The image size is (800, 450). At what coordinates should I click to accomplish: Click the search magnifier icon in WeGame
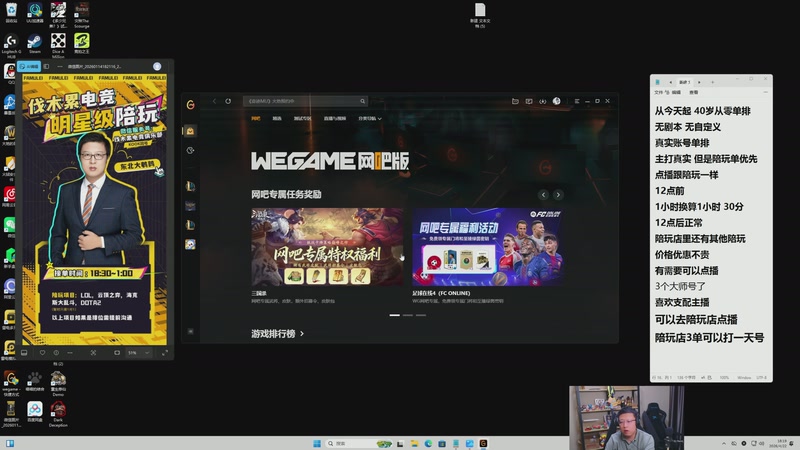(x=362, y=101)
